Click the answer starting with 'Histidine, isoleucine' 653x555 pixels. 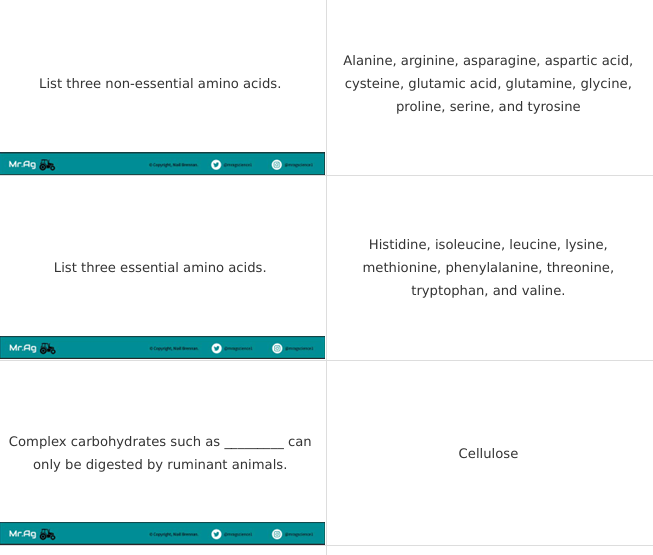tap(488, 267)
